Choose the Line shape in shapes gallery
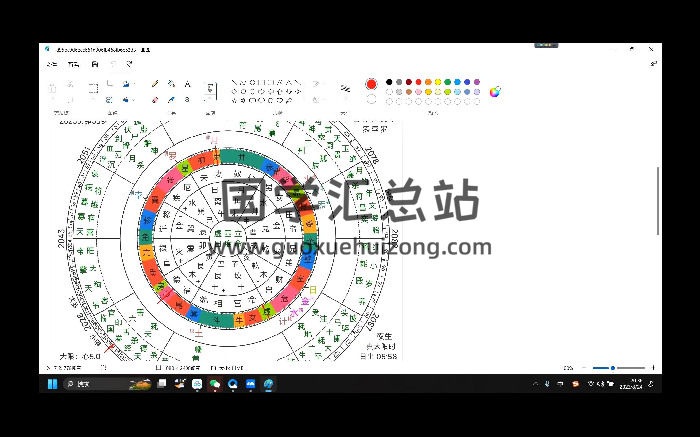 pyautogui.click(x=234, y=83)
